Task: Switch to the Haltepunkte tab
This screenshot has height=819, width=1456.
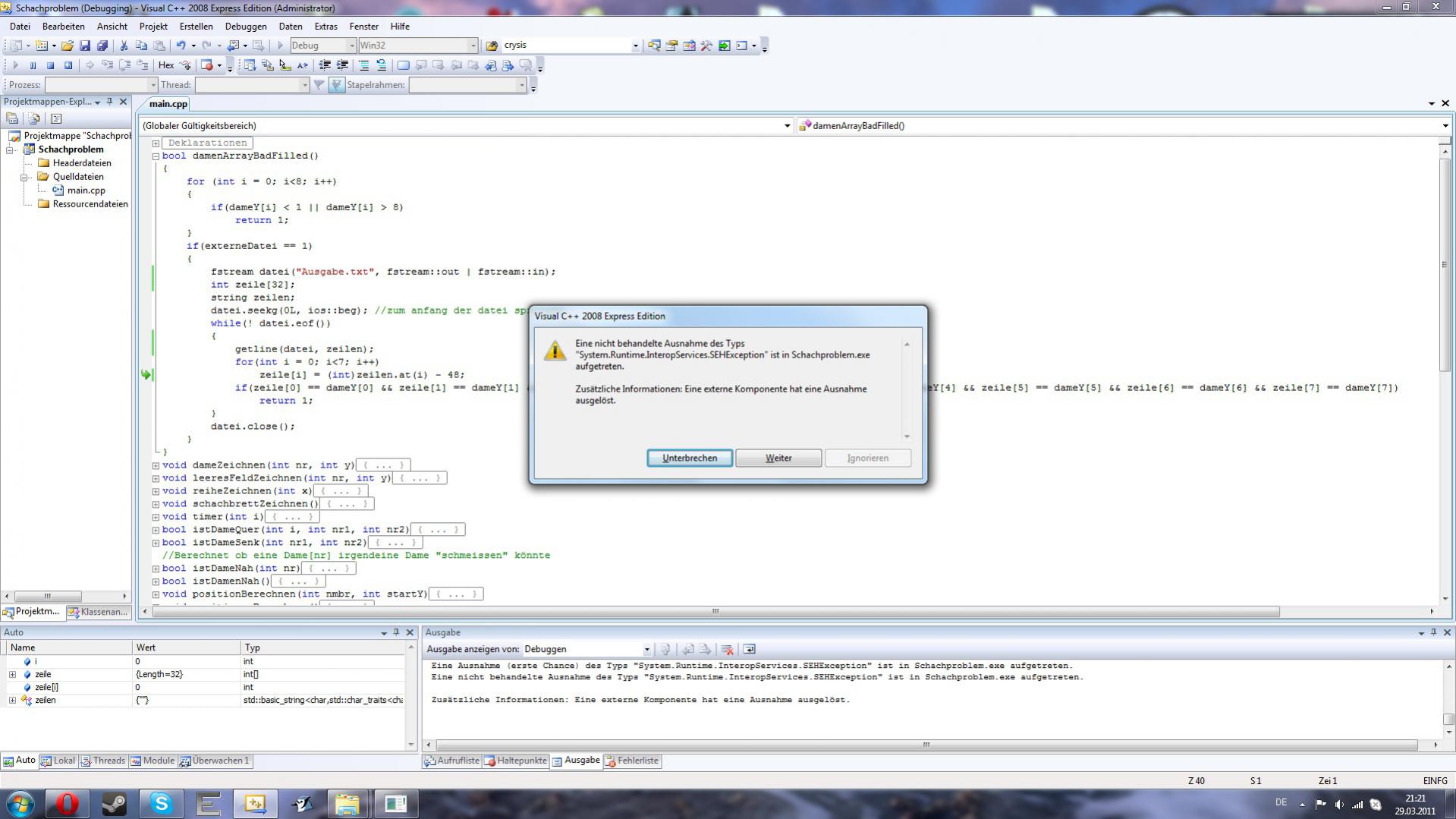Action: click(x=516, y=761)
